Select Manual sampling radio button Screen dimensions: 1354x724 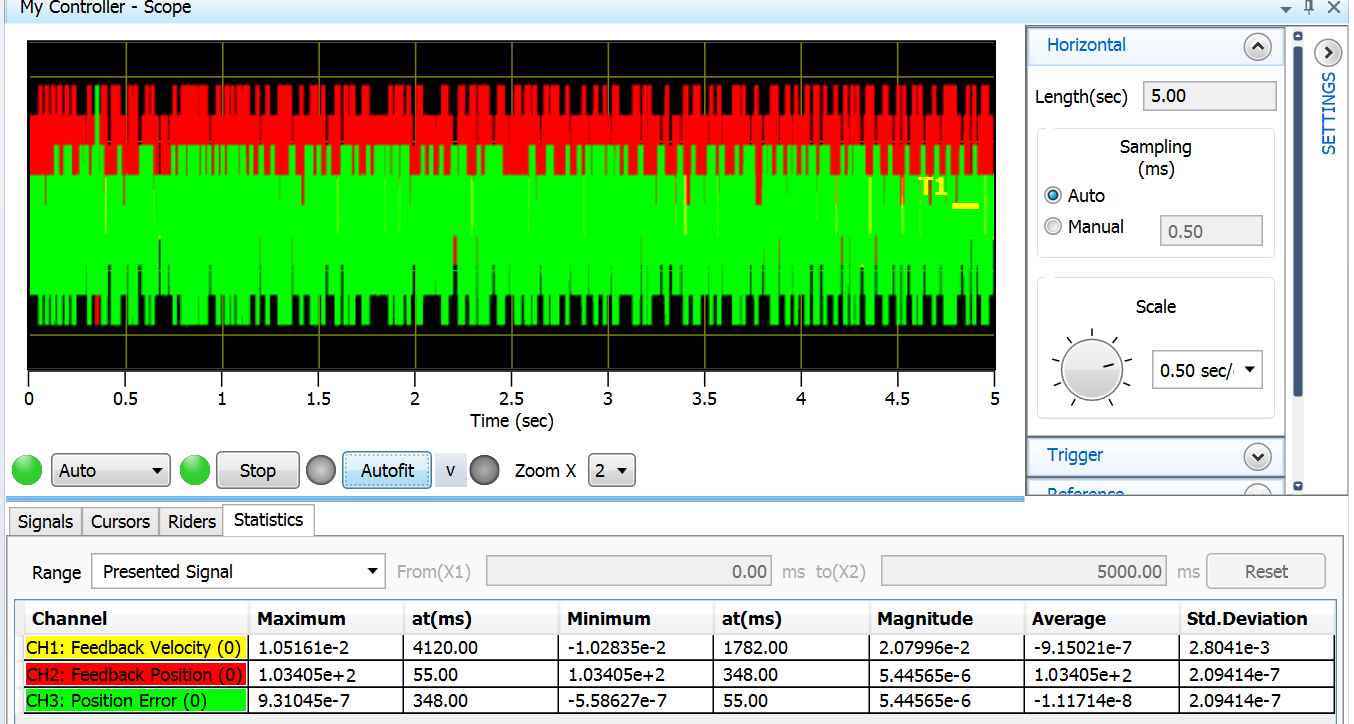click(x=1052, y=227)
